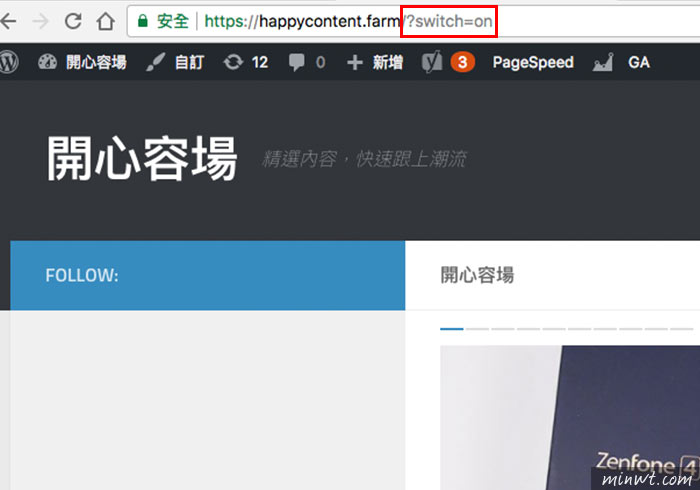The image size is (700, 490).
Task: Open the GA admin bar item
Action: 638,62
